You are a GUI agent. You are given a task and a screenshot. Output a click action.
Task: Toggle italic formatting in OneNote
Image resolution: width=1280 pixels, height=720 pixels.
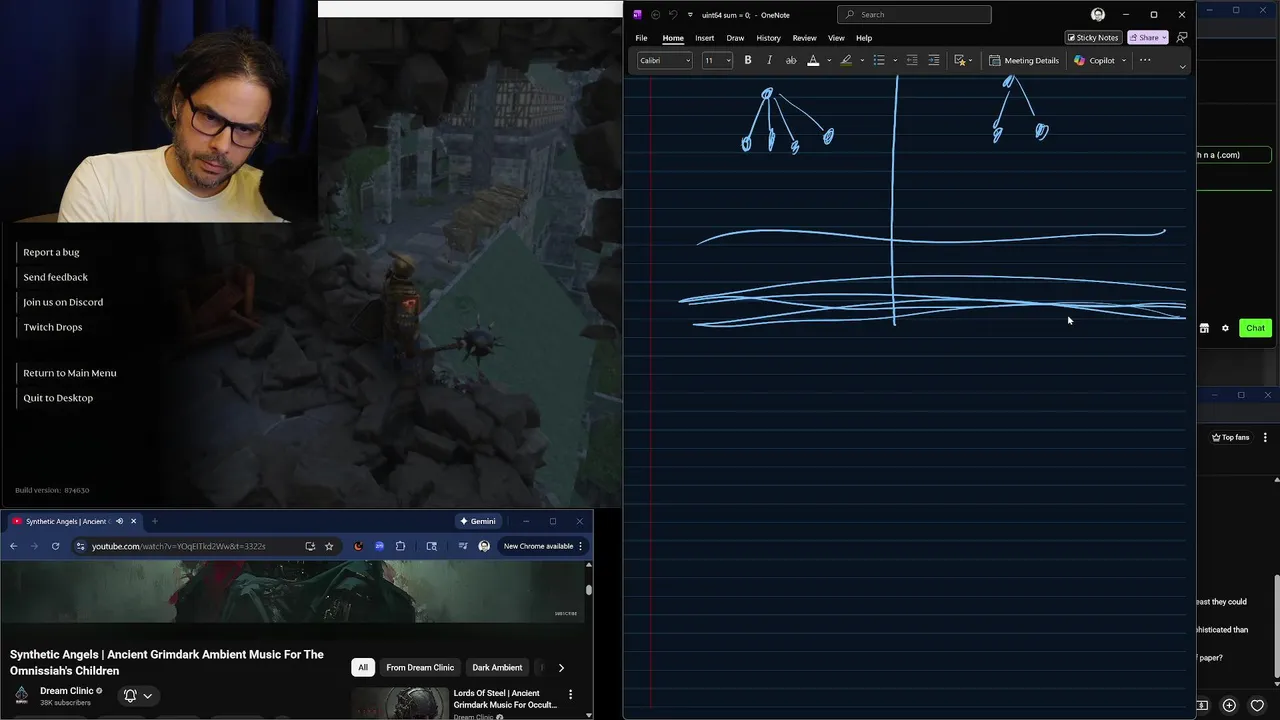(769, 60)
